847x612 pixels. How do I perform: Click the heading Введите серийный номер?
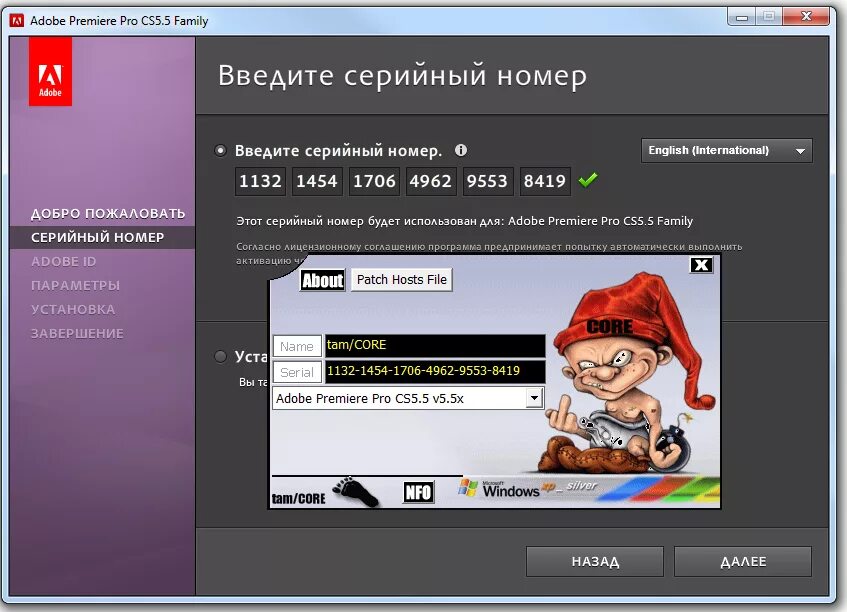tap(402, 76)
